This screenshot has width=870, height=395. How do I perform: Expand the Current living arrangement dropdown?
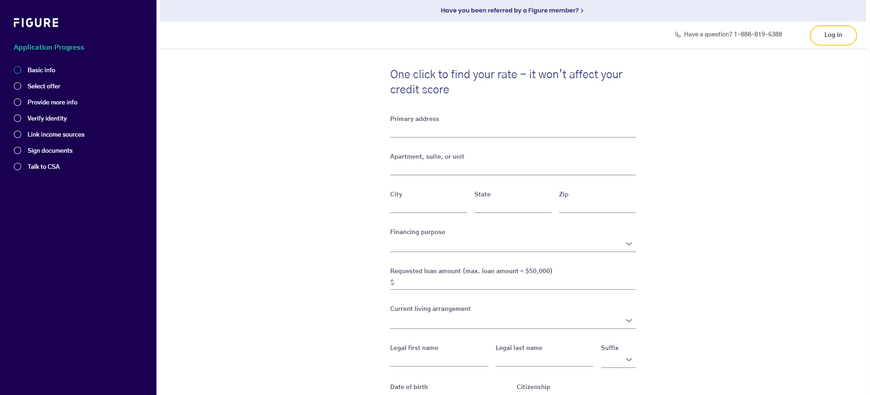(513, 321)
